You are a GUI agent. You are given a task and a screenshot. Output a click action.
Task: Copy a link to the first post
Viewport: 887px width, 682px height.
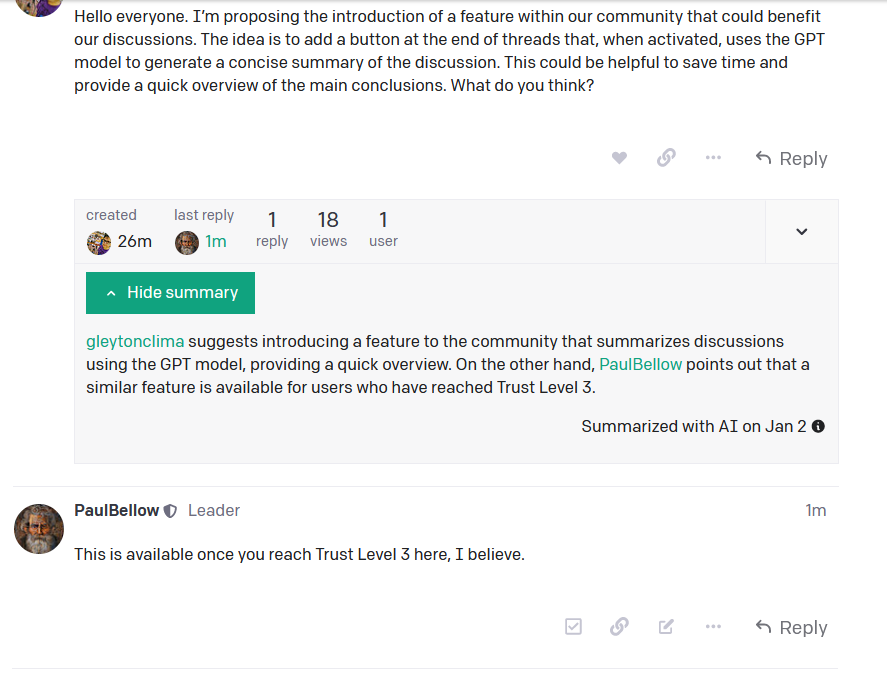[x=666, y=157]
